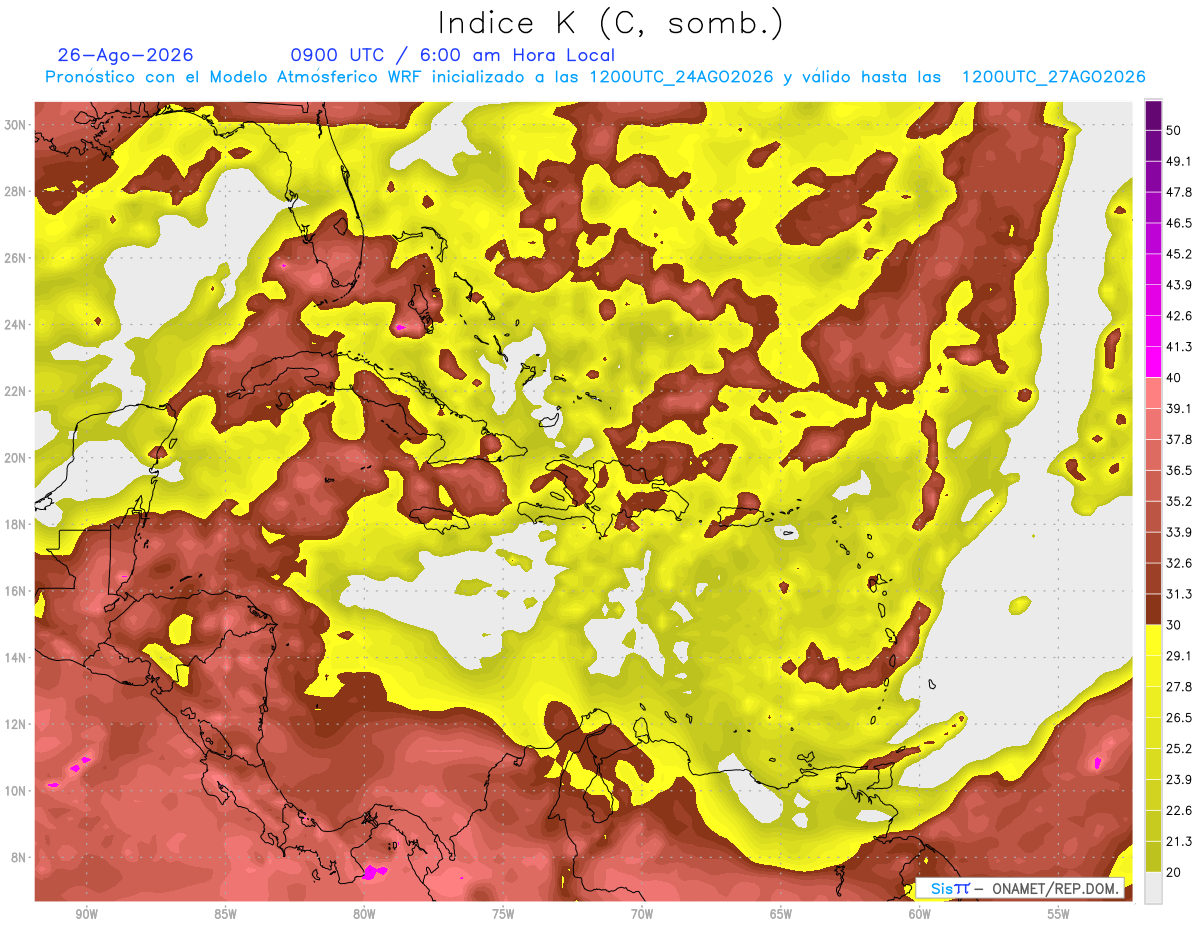
Task: Click the '47.8' color scale label
Action: coord(1179,193)
